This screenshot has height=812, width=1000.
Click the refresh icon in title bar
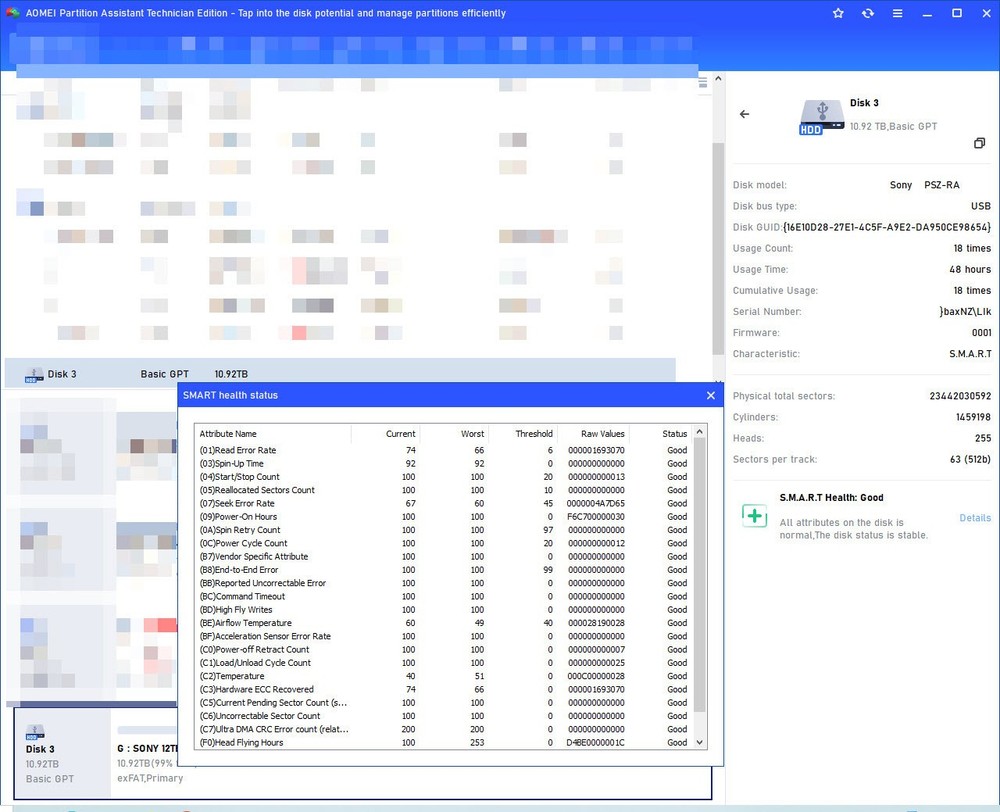[867, 14]
